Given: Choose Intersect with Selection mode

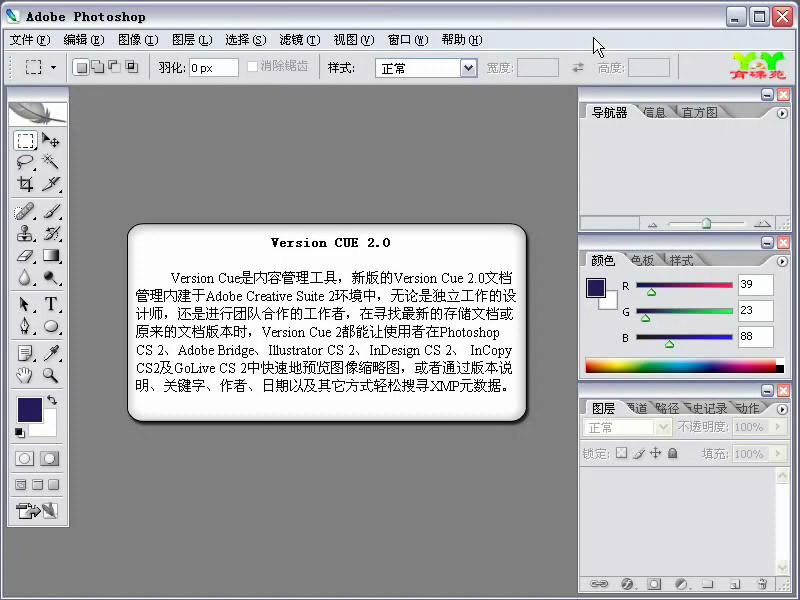Looking at the screenshot, I should coord(132,67).
